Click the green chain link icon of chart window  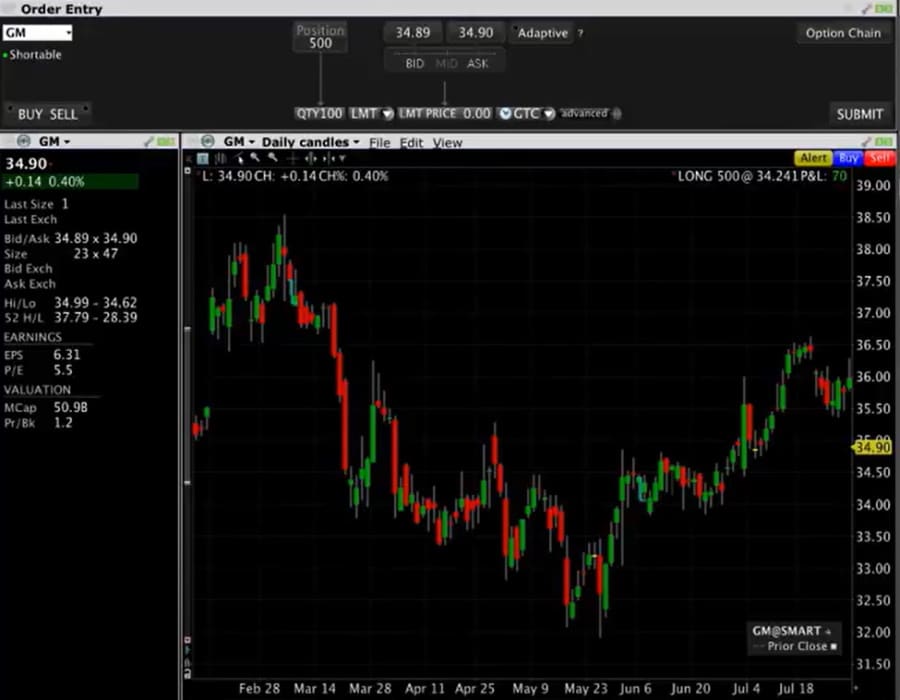pos(885,141)
